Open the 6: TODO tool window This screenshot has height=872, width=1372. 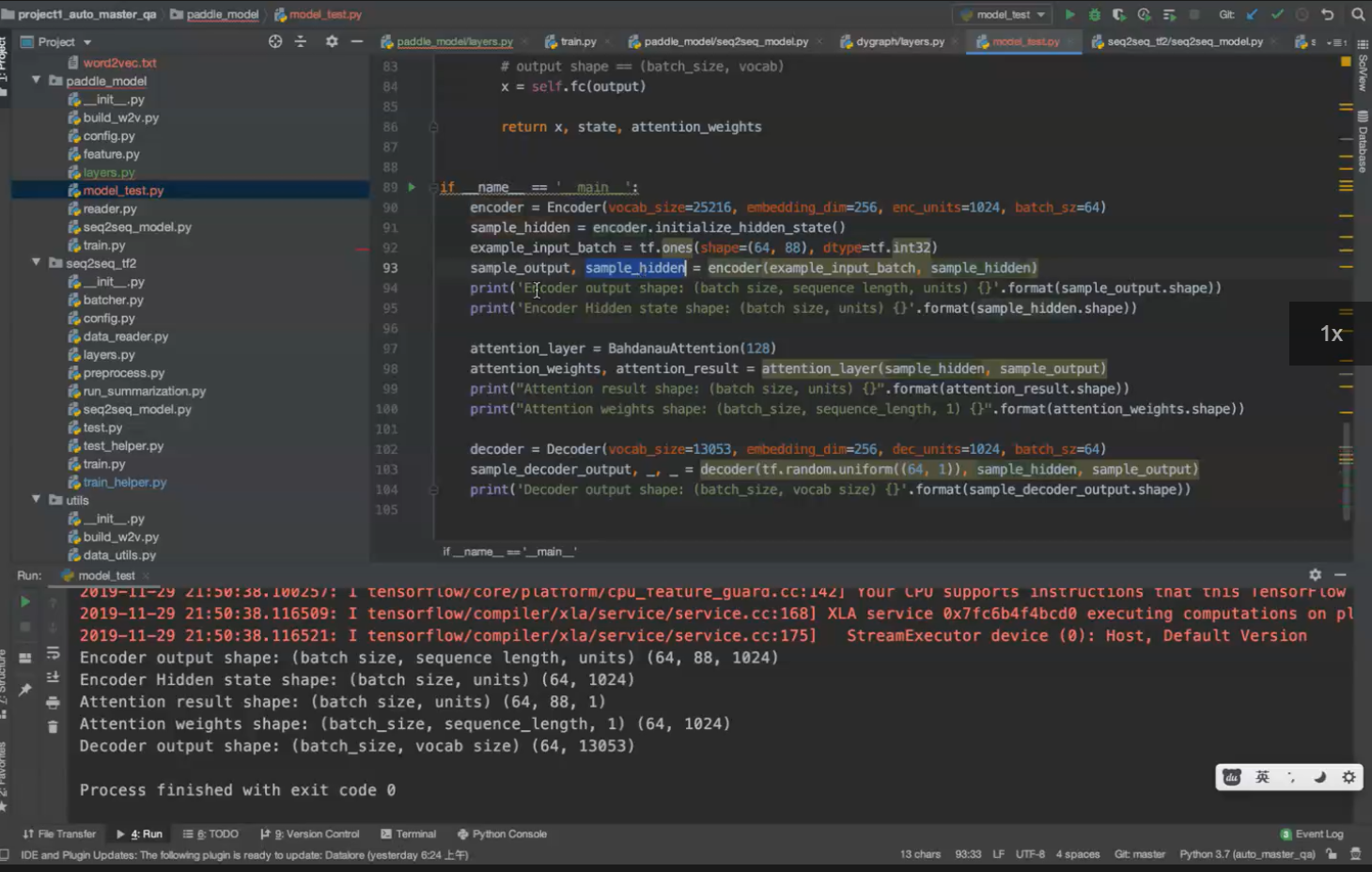[210, 833]
